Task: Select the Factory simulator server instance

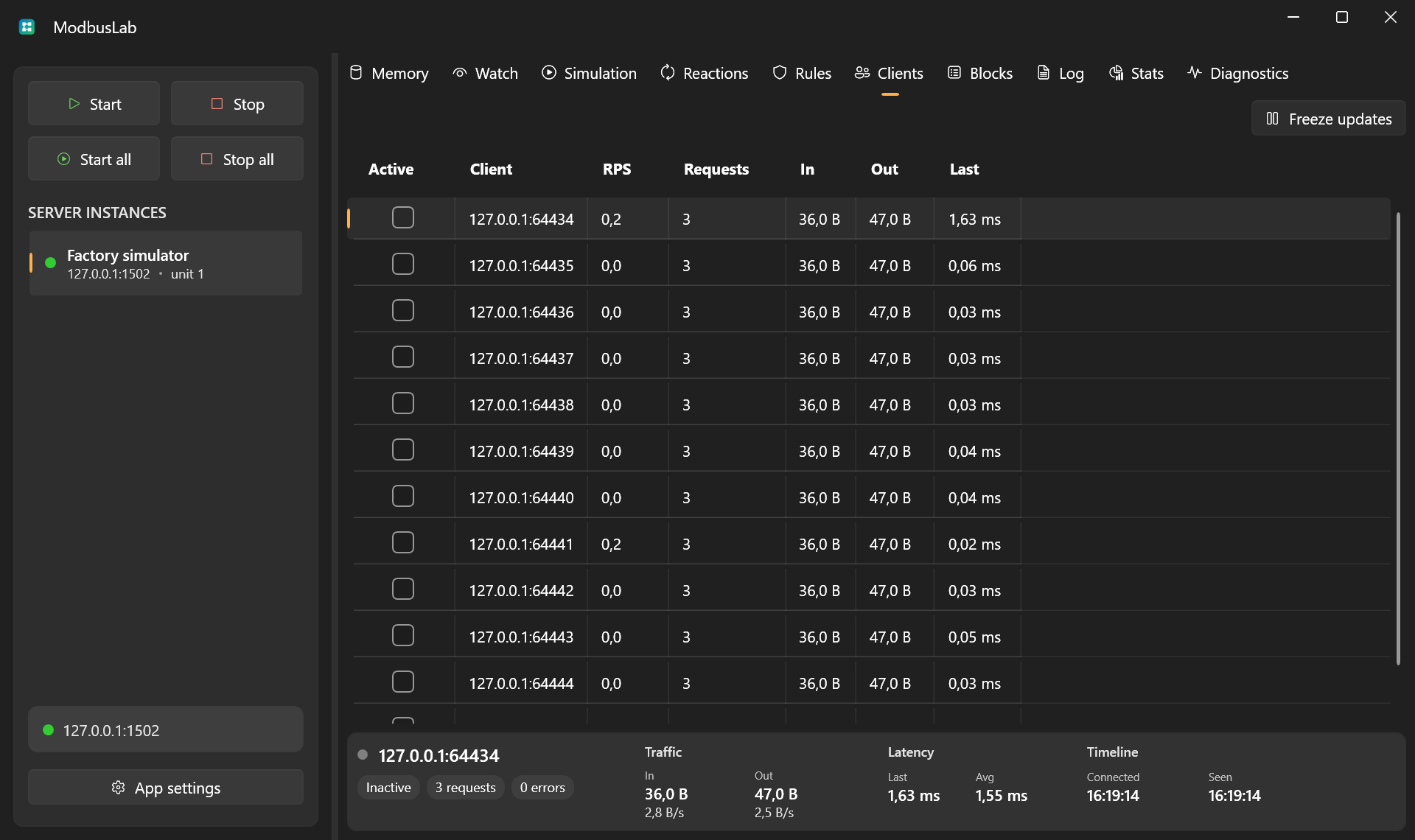Action: click(x=166, y=263)
